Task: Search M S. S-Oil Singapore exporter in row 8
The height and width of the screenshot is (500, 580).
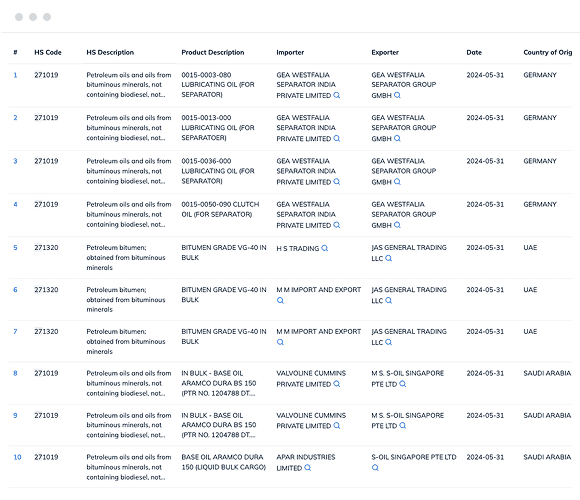Action: click(x=403, y=384)
